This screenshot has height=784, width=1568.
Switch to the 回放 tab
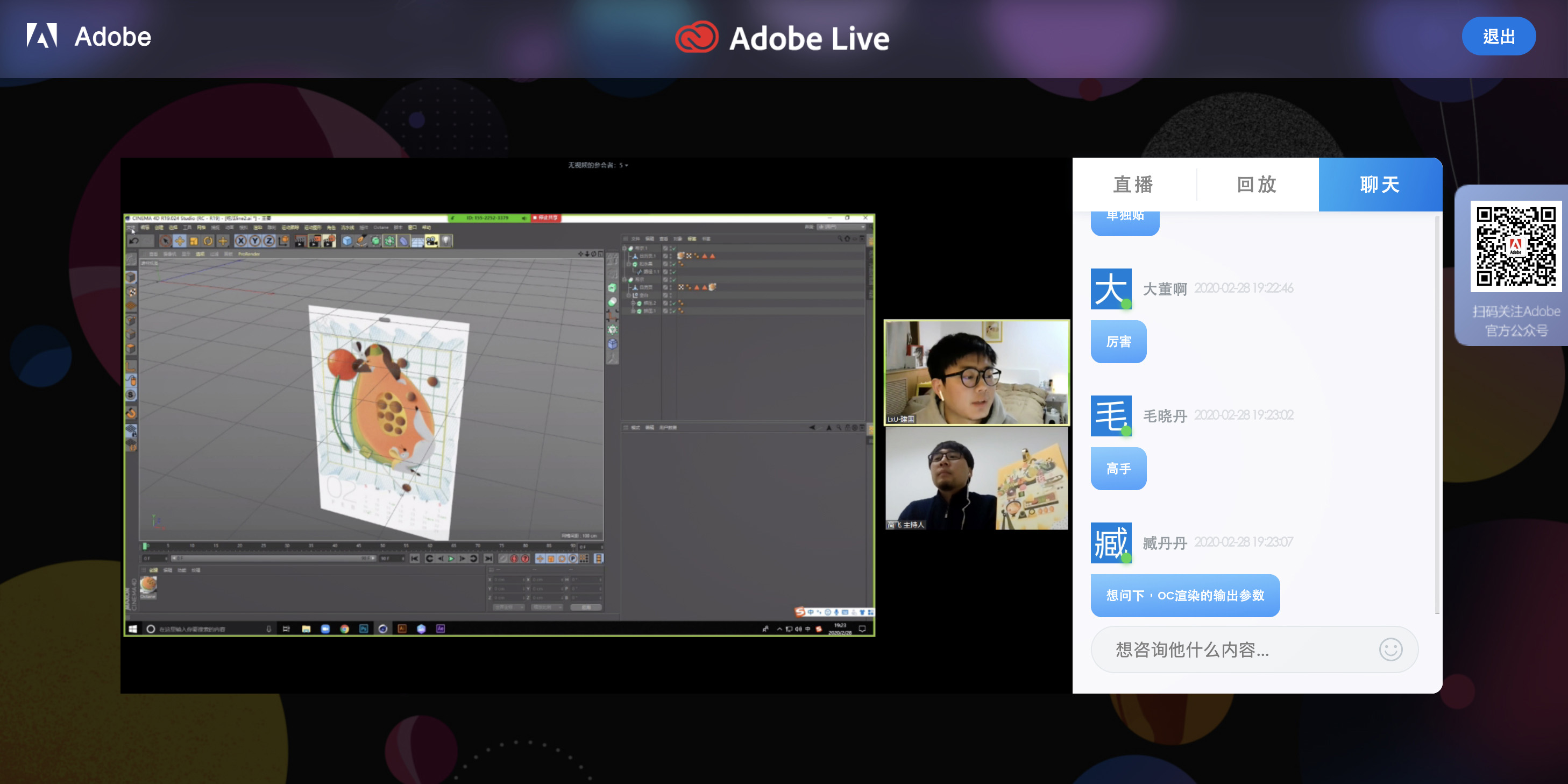coord(1257,185)
